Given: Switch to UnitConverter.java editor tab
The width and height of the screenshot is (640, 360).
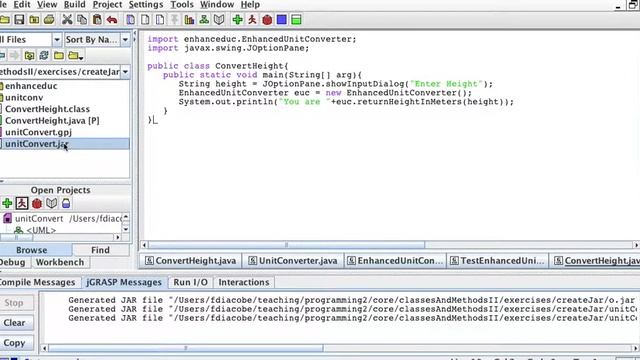Looking at the screenshot, I should click(294, 261).
